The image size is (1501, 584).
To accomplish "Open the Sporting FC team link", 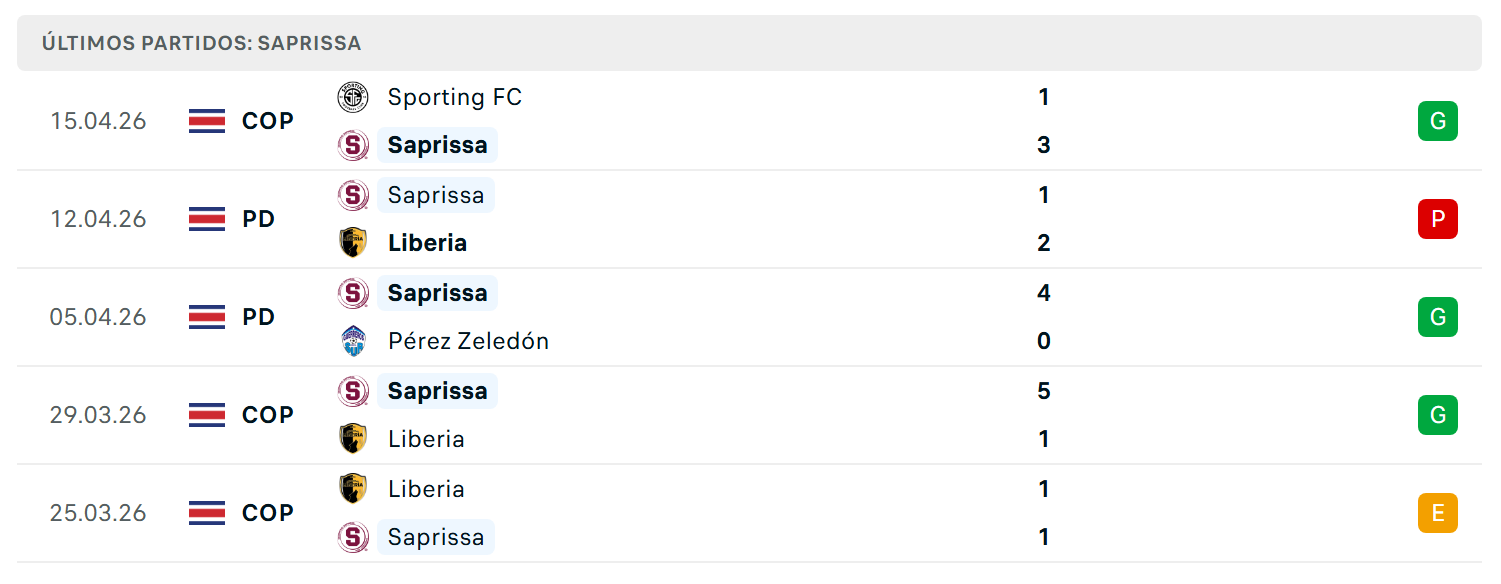I will tap(455, 97).
